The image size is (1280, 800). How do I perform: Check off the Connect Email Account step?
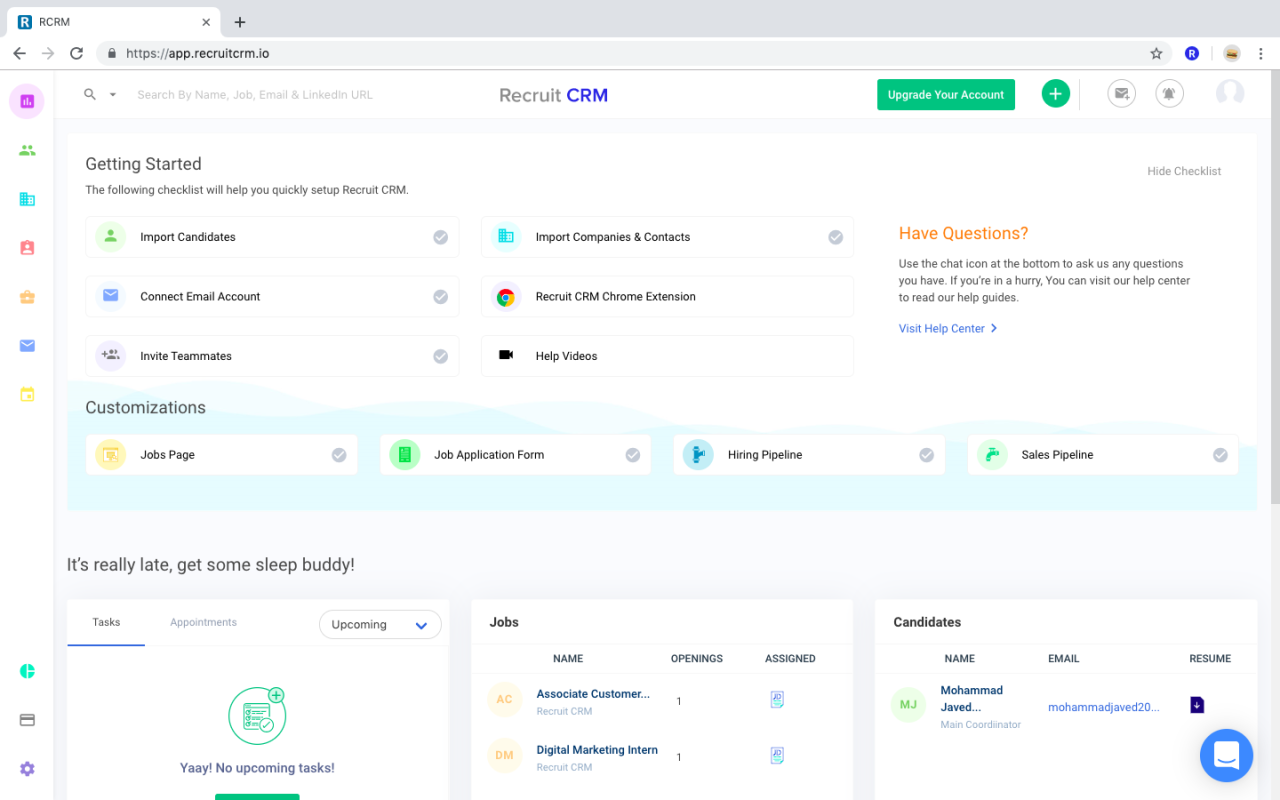point(440,296)
